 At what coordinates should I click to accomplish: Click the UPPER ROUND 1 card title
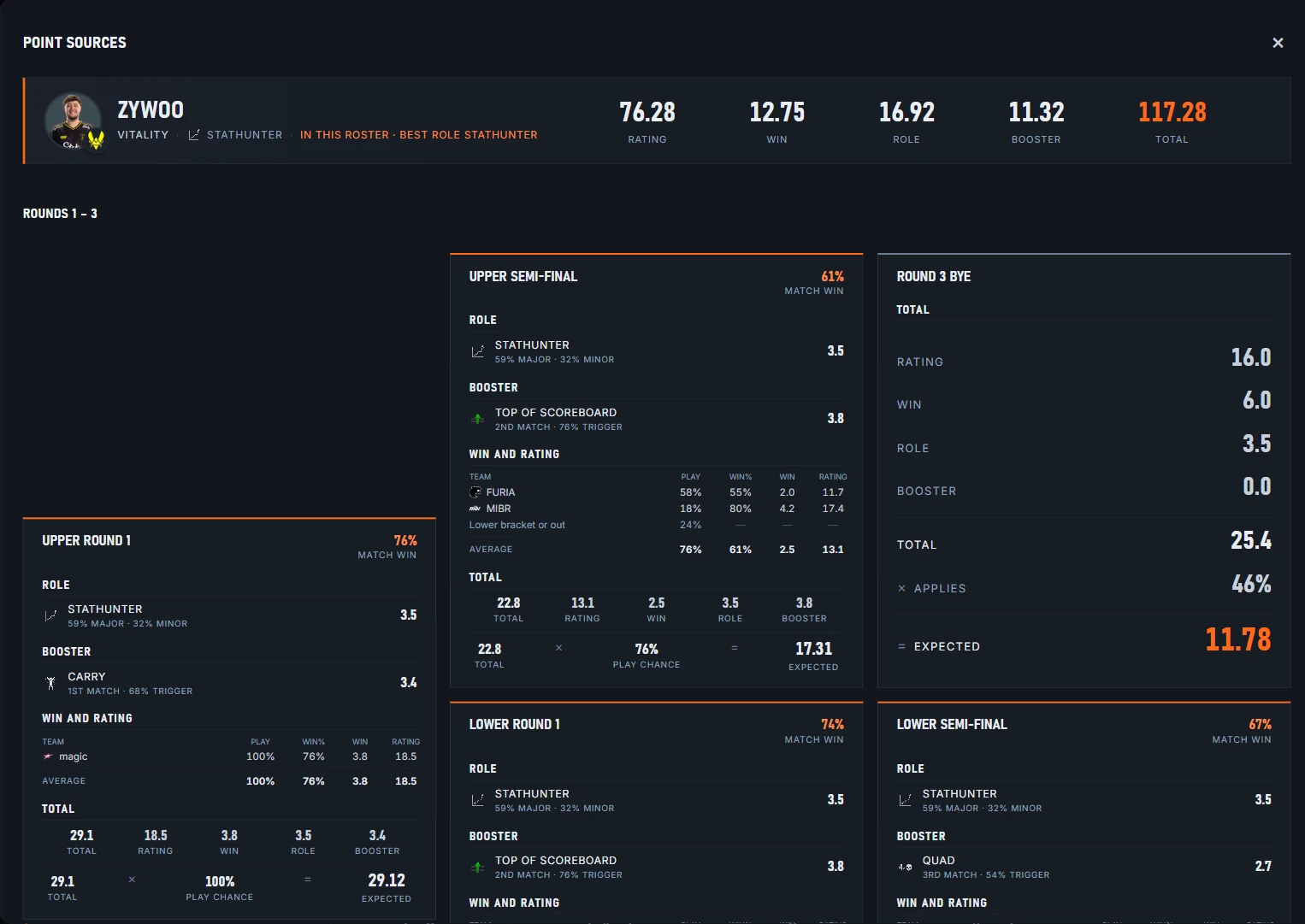(86, 541)
